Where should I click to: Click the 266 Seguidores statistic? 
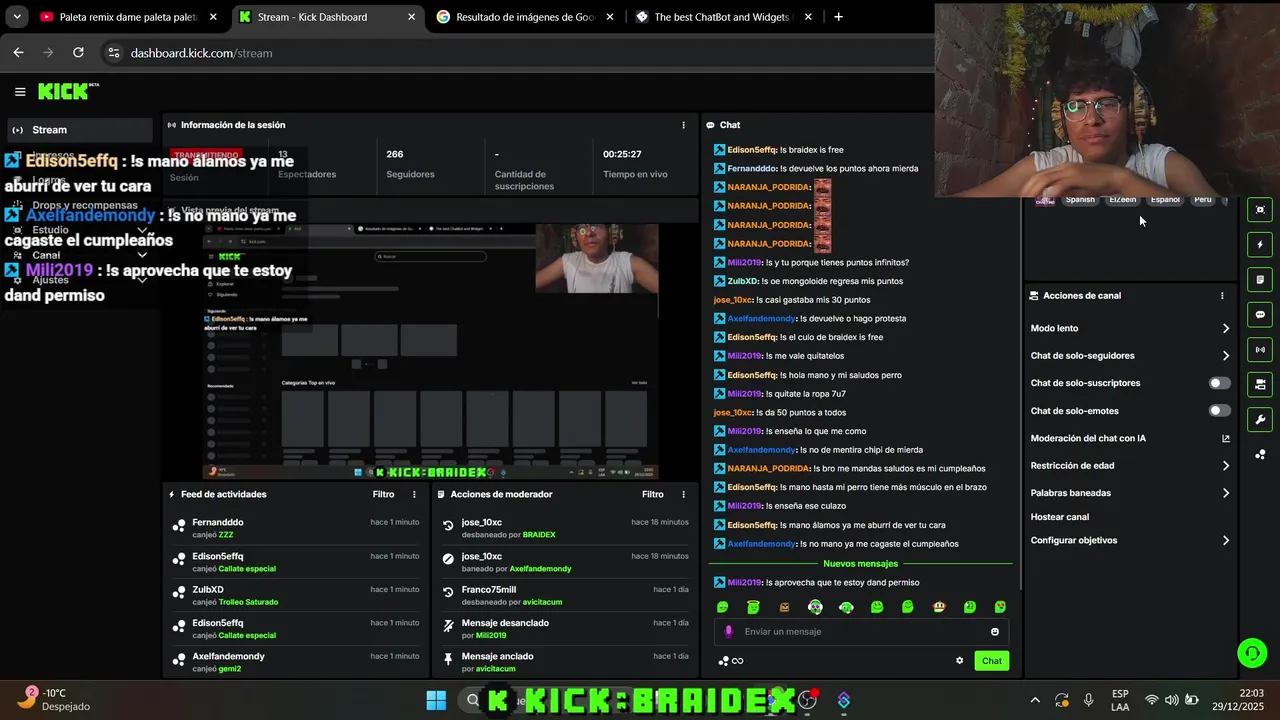click(x=410, y=164)
